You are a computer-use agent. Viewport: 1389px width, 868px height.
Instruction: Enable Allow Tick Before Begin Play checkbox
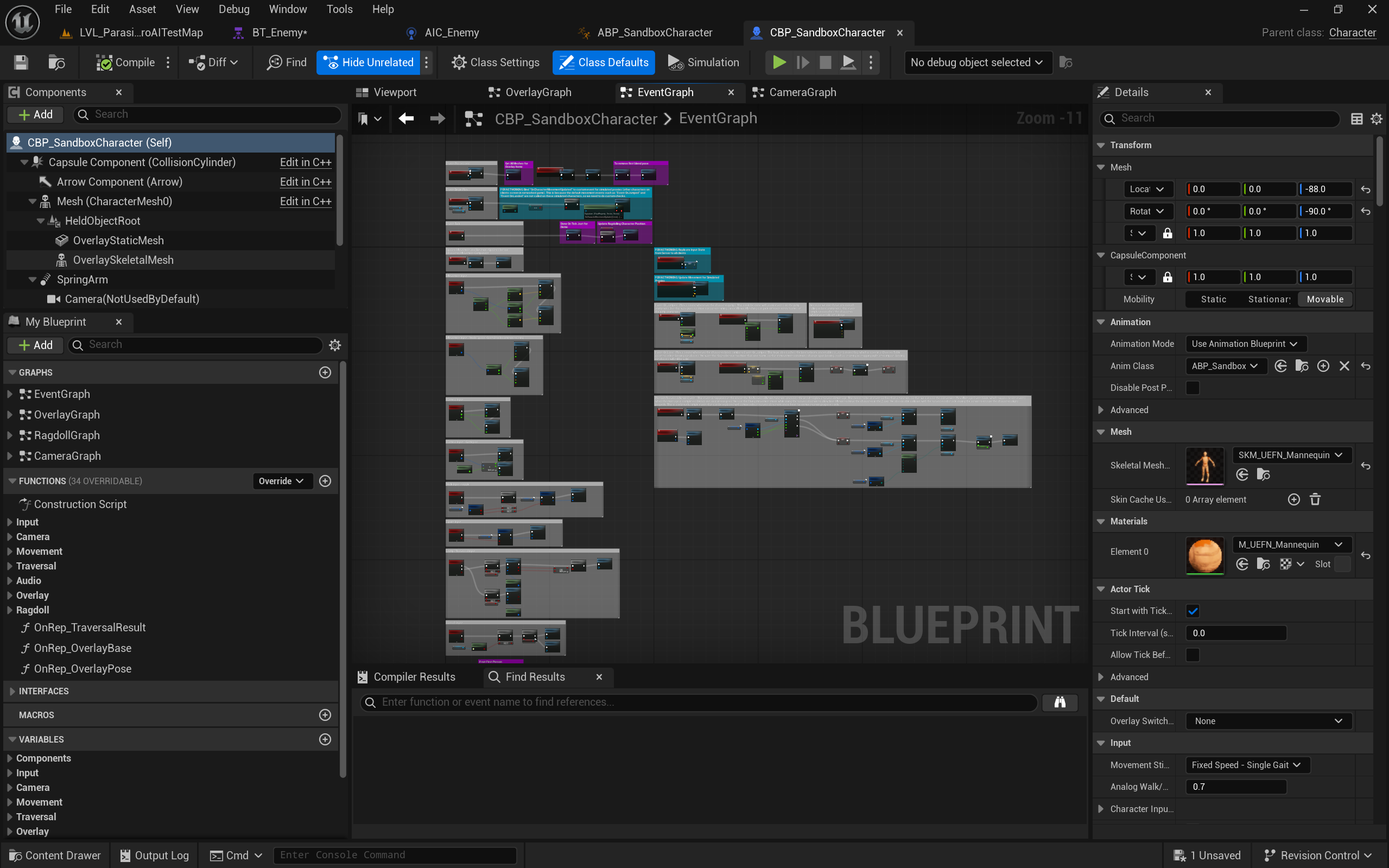tap(1192, 655)
